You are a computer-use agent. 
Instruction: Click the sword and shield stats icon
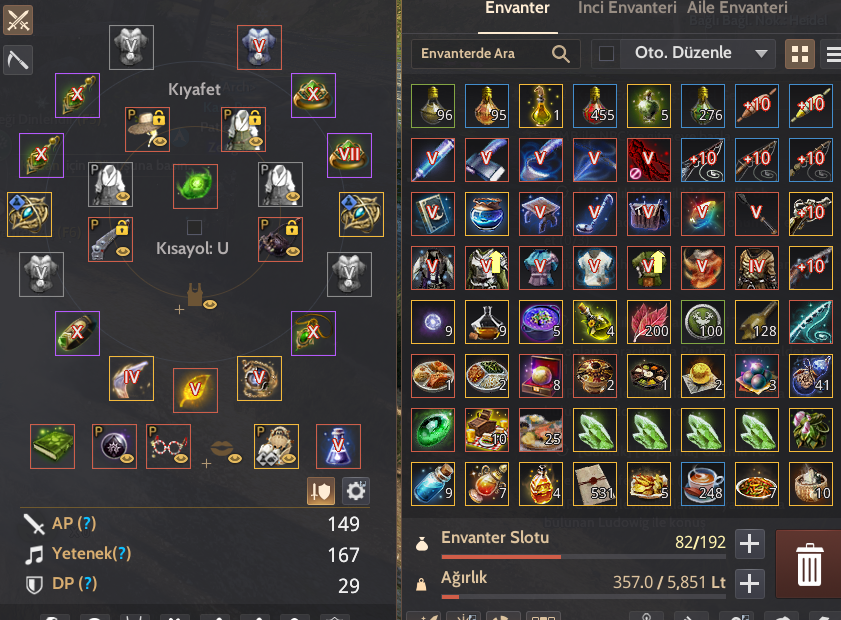tap(321, 491)
